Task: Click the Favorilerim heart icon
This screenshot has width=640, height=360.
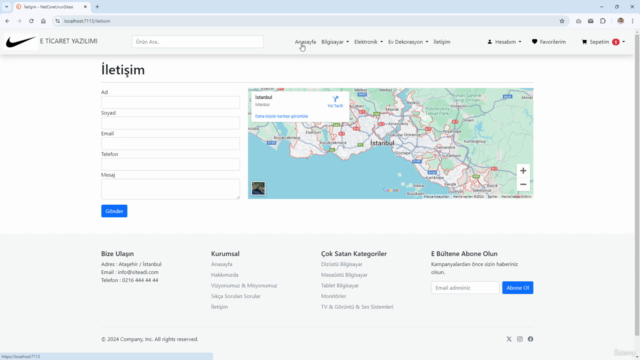Action: click(534, 42)
